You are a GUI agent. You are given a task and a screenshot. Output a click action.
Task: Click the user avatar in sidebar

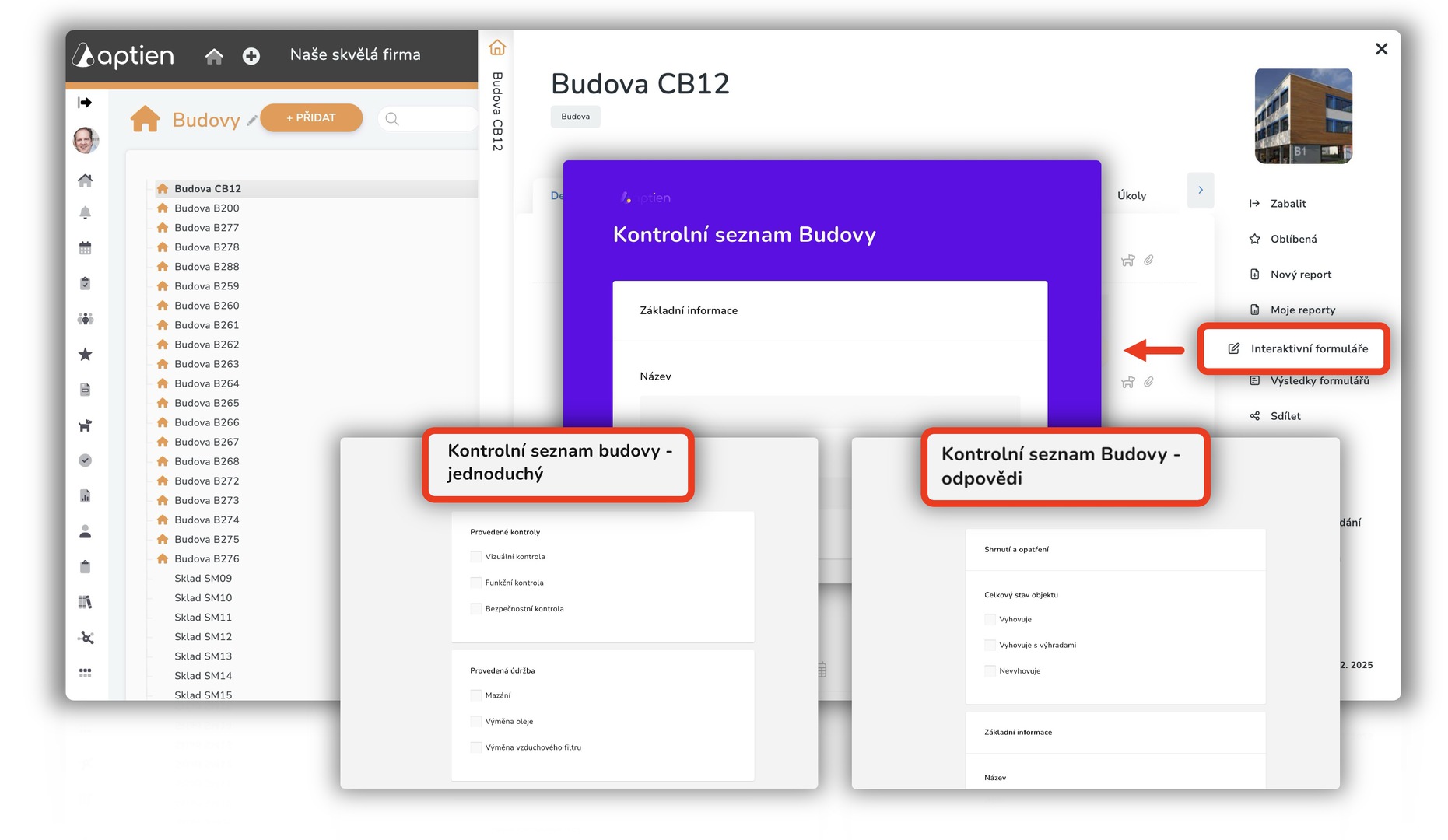click(x=86, y=141)
